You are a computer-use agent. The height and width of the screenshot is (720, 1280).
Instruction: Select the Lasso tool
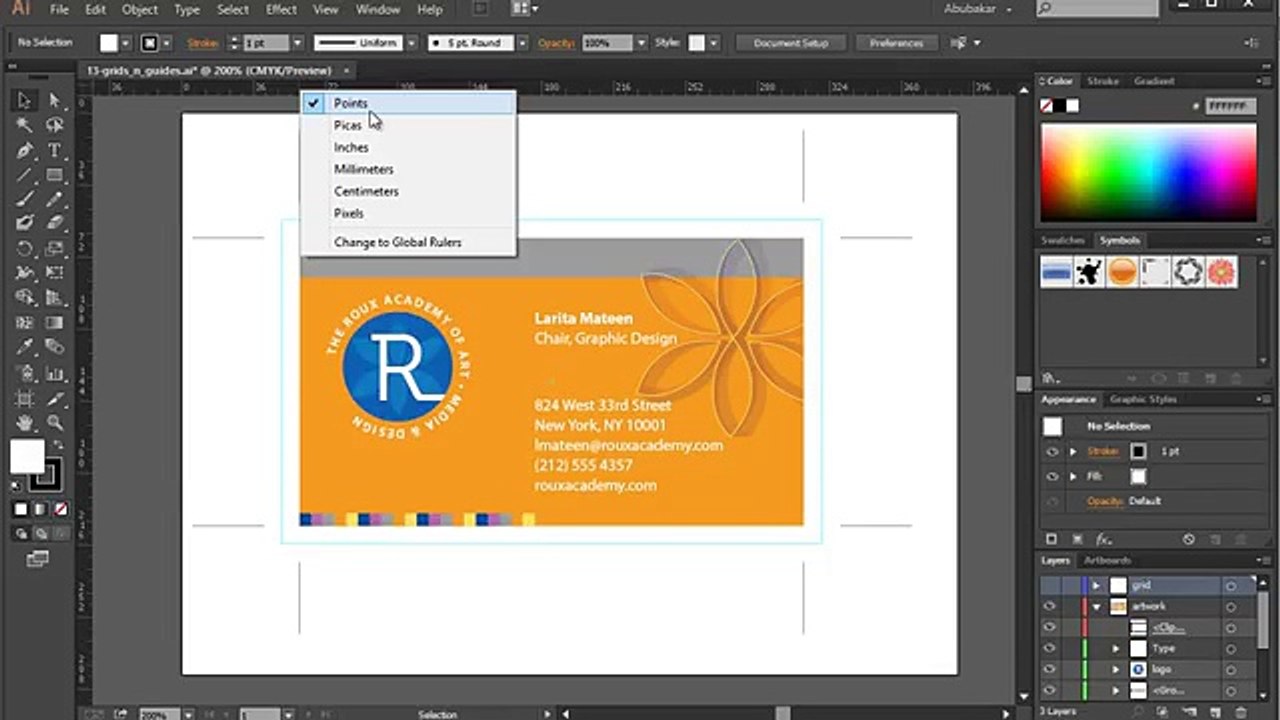(x=54, y=125)
